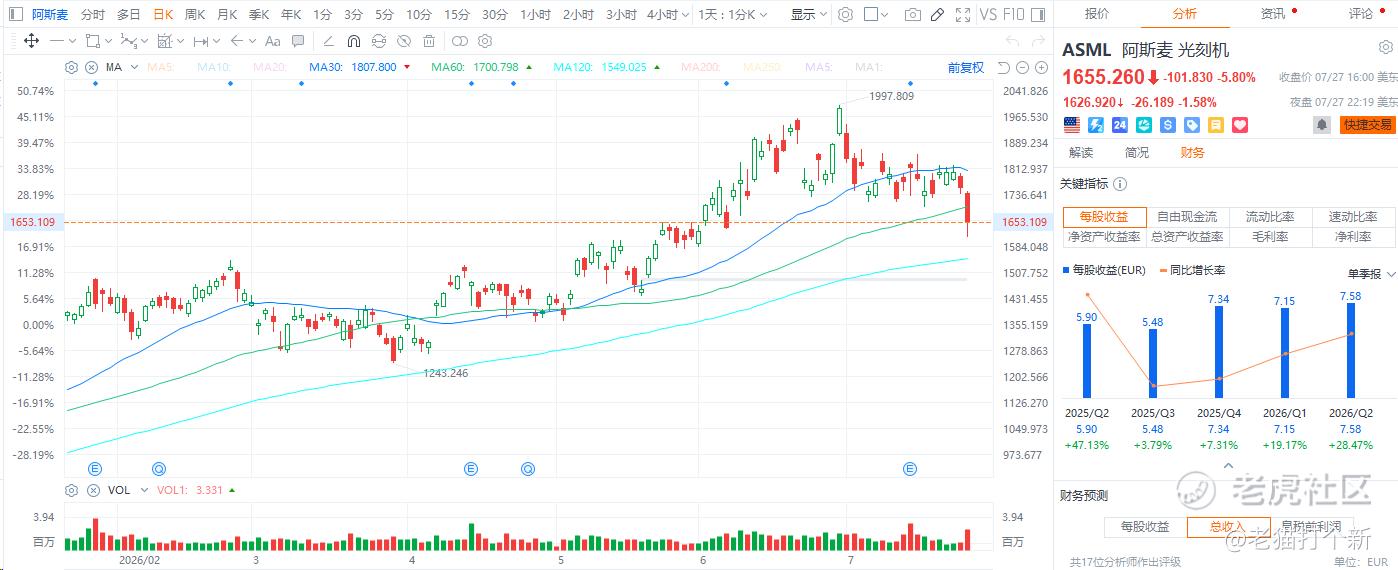Click the VS compare button
The width and height of the screenshot is (1398, 570).
tap(989, 15)
